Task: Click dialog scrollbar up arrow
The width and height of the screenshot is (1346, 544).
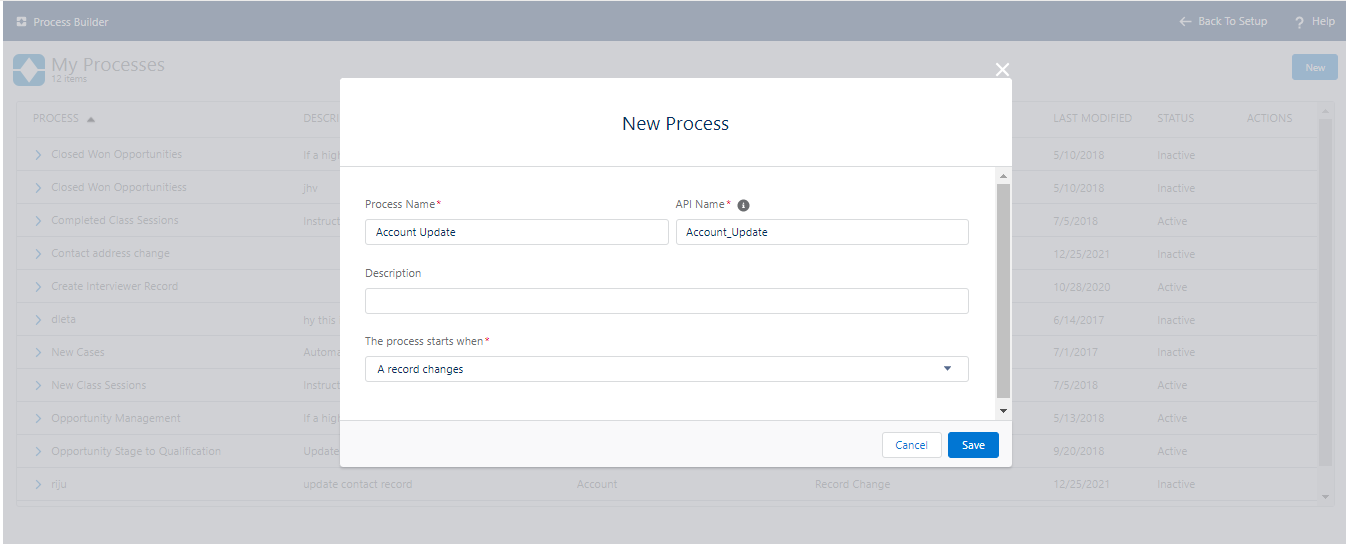Action: (x=1004, y=176)
